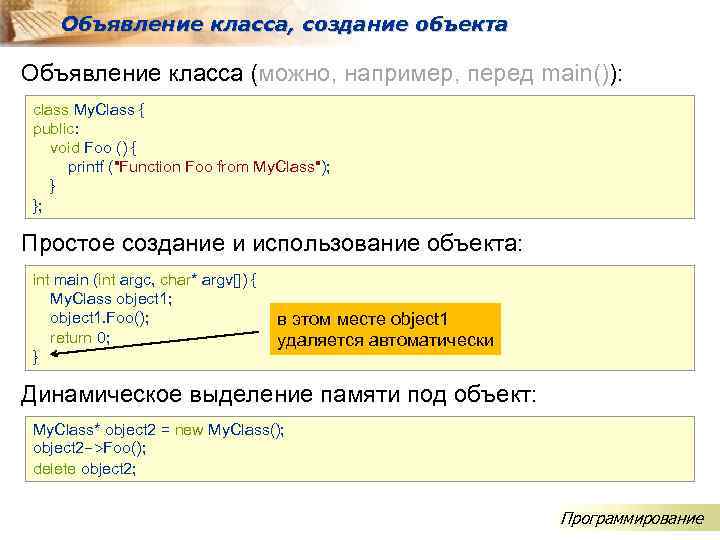Click the "delete object2;" line

(x=84, y=469)
